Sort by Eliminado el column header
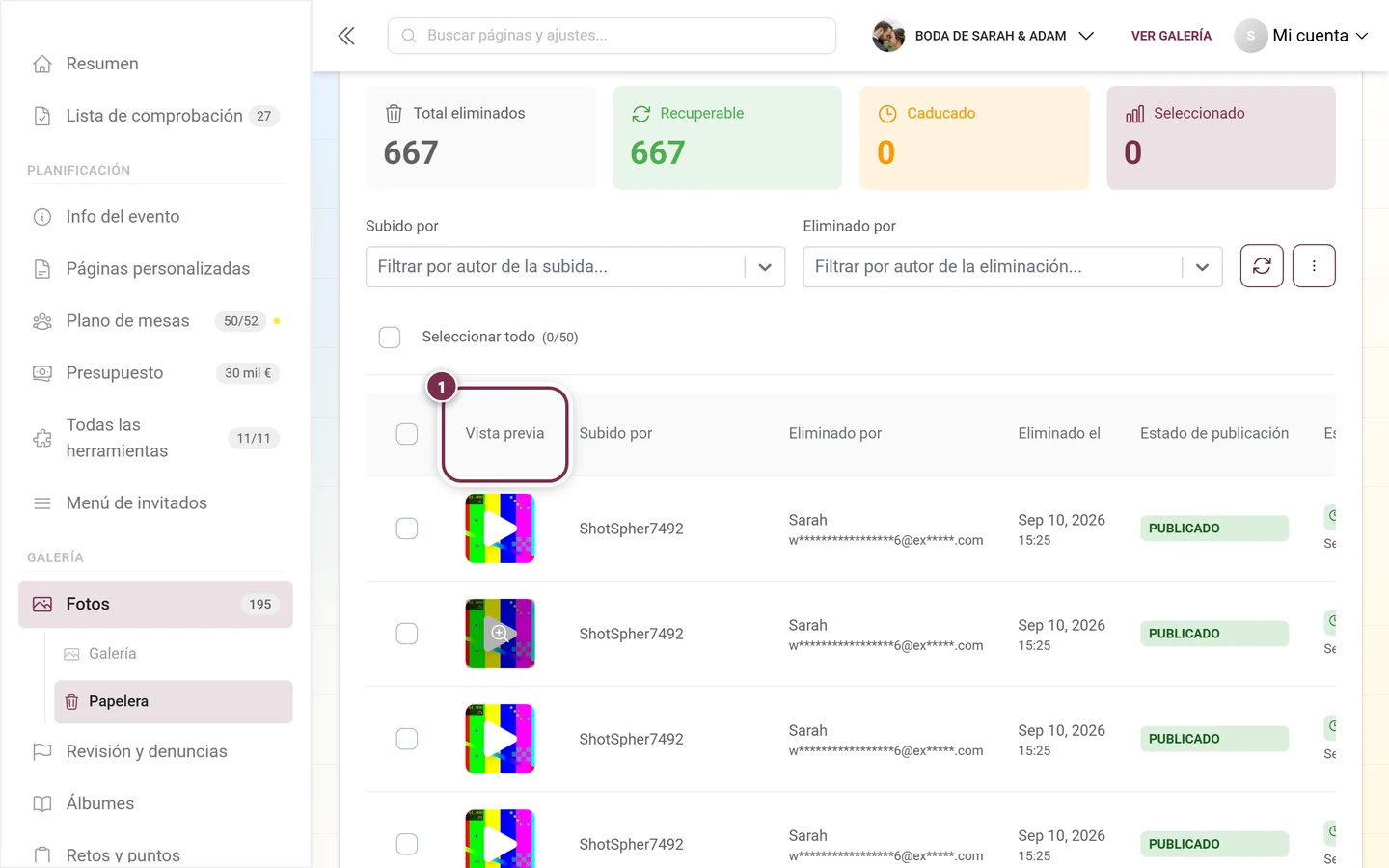 (x=1059, y=434)
